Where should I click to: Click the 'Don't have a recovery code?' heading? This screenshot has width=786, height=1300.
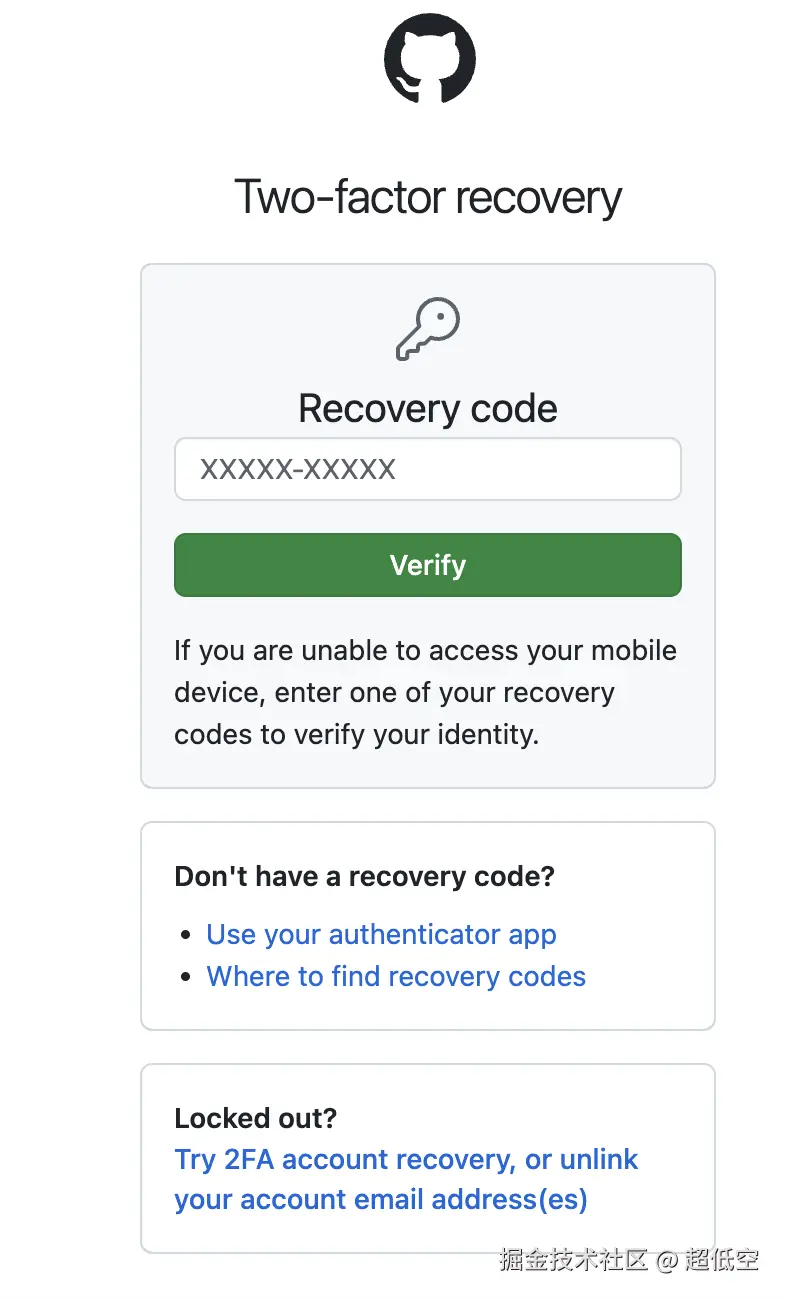coord(364,877)
